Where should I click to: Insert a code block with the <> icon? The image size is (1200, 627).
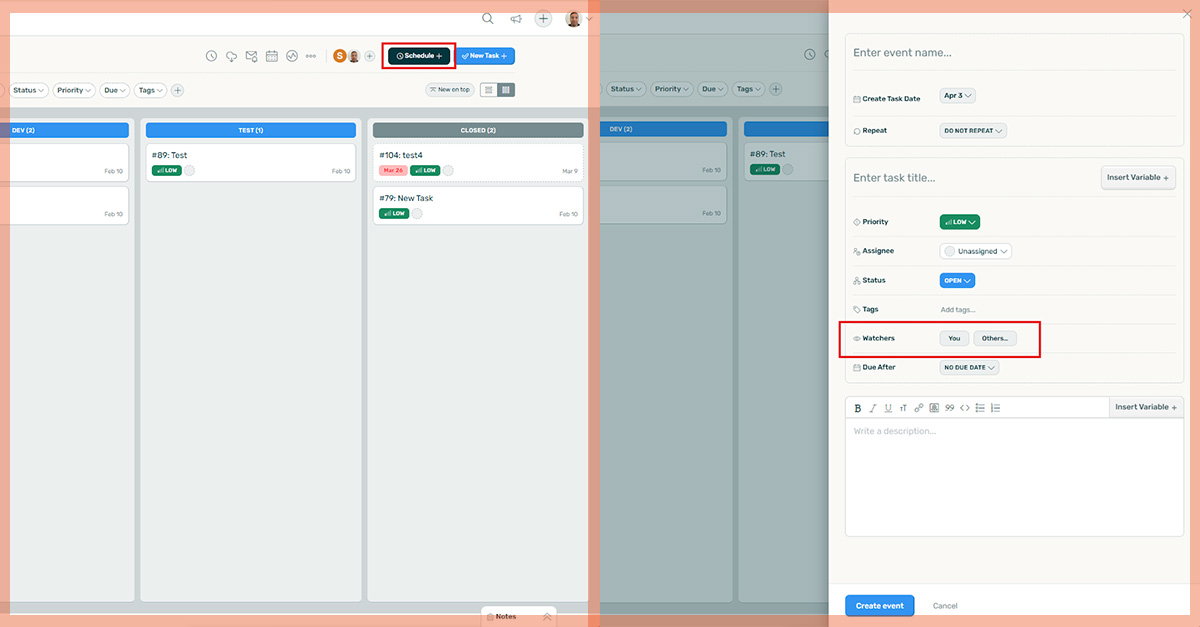click(965, 408)
